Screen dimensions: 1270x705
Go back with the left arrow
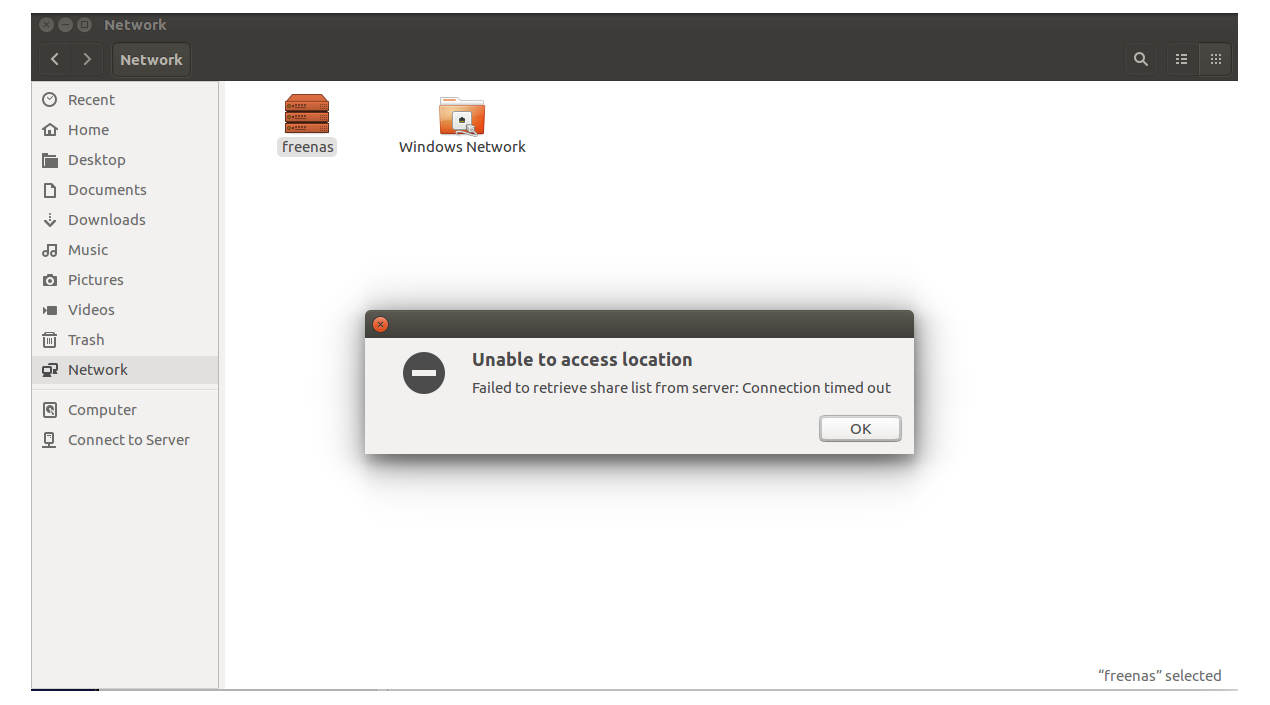point(55,59)
